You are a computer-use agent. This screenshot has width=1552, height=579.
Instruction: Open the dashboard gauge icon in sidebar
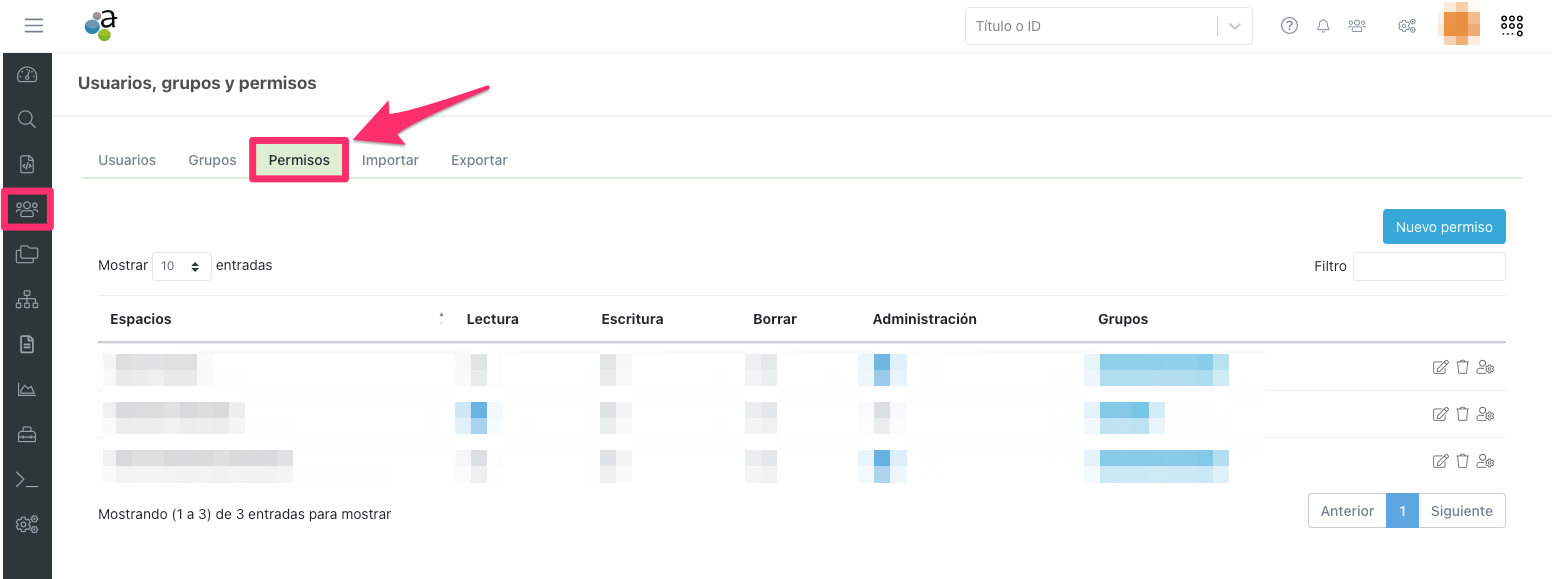click(x=27, y=75)
